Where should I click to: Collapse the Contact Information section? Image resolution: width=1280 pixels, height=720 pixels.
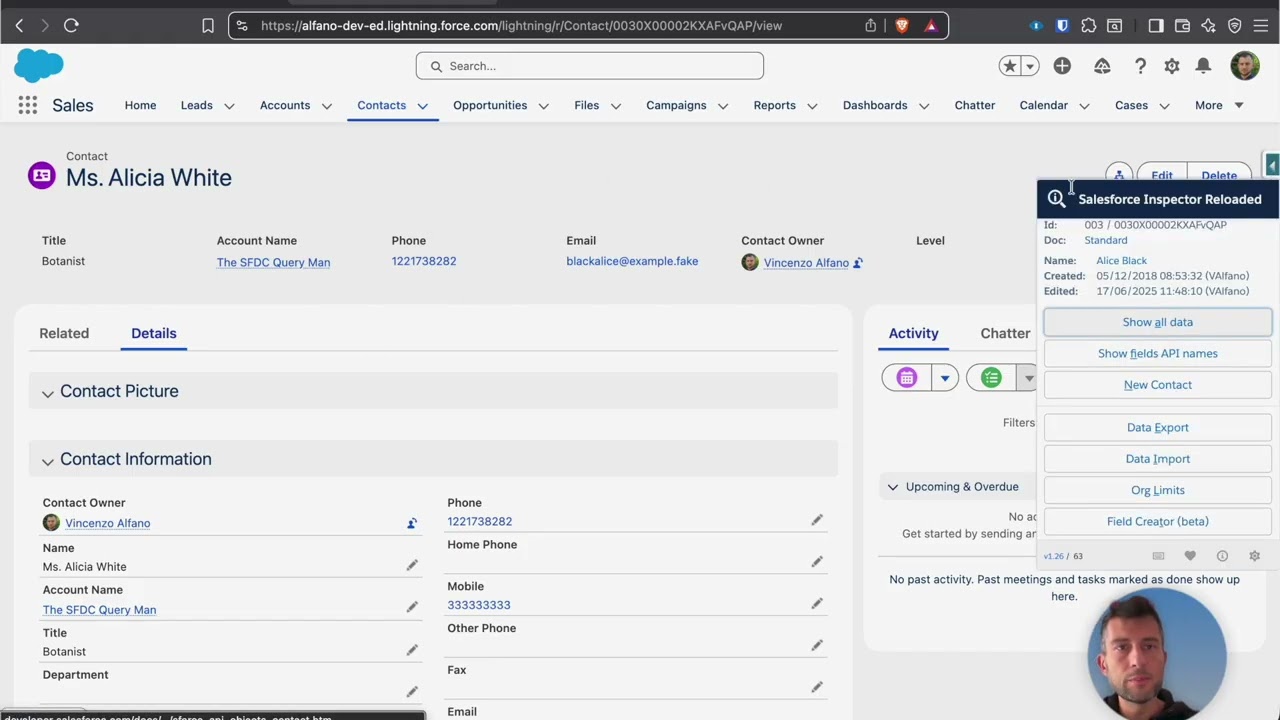47,460
